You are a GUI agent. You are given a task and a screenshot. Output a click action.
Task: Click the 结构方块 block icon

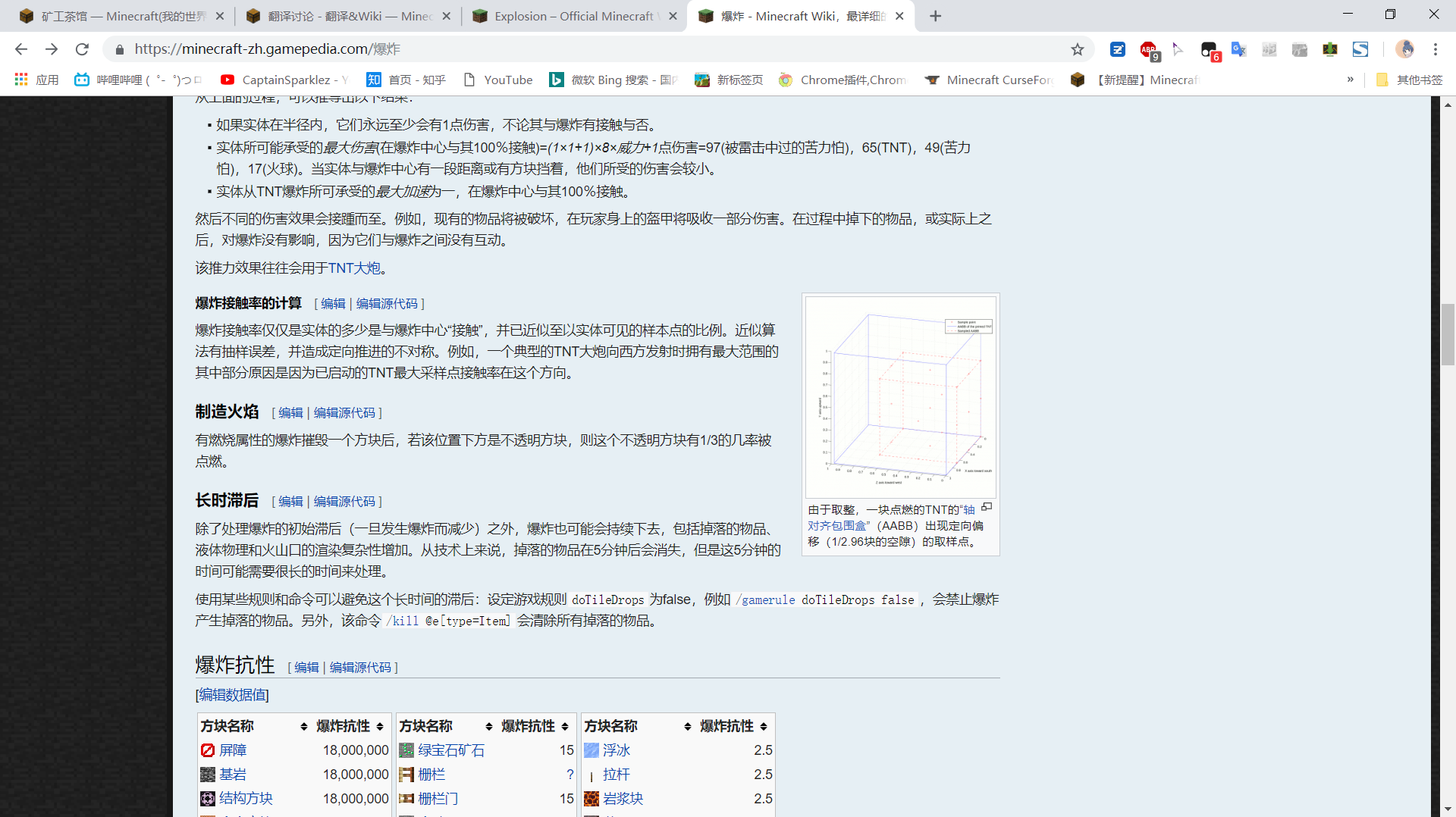[x=208, y=799]
